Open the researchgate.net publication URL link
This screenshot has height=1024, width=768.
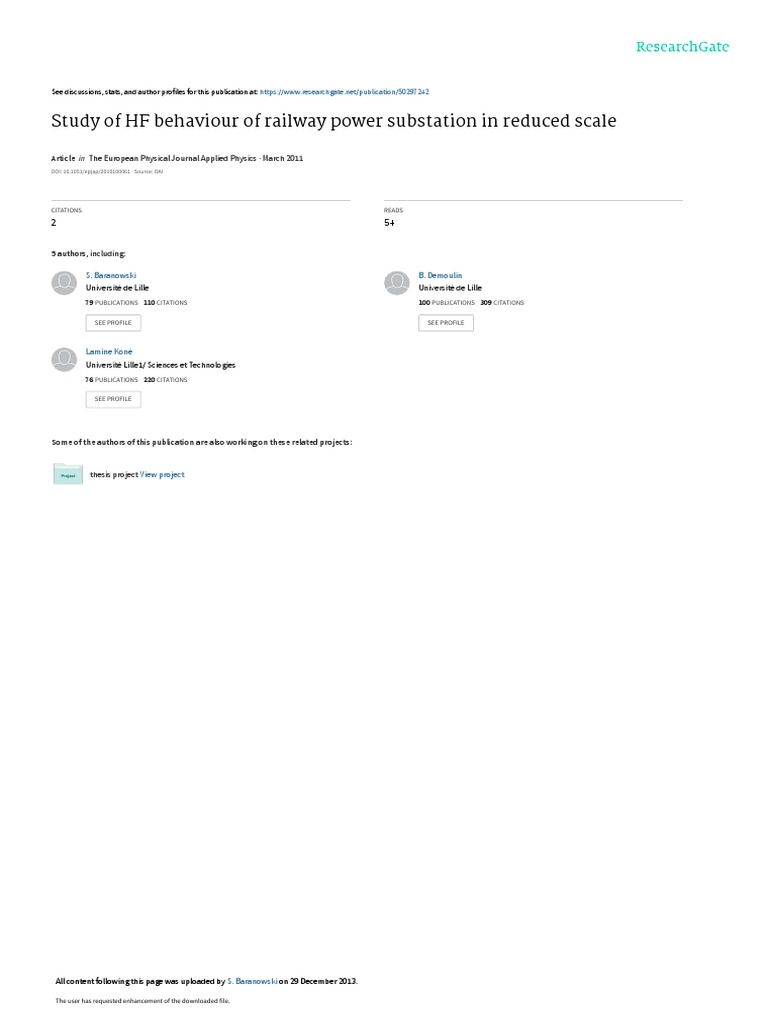click(x=344, y=92)
